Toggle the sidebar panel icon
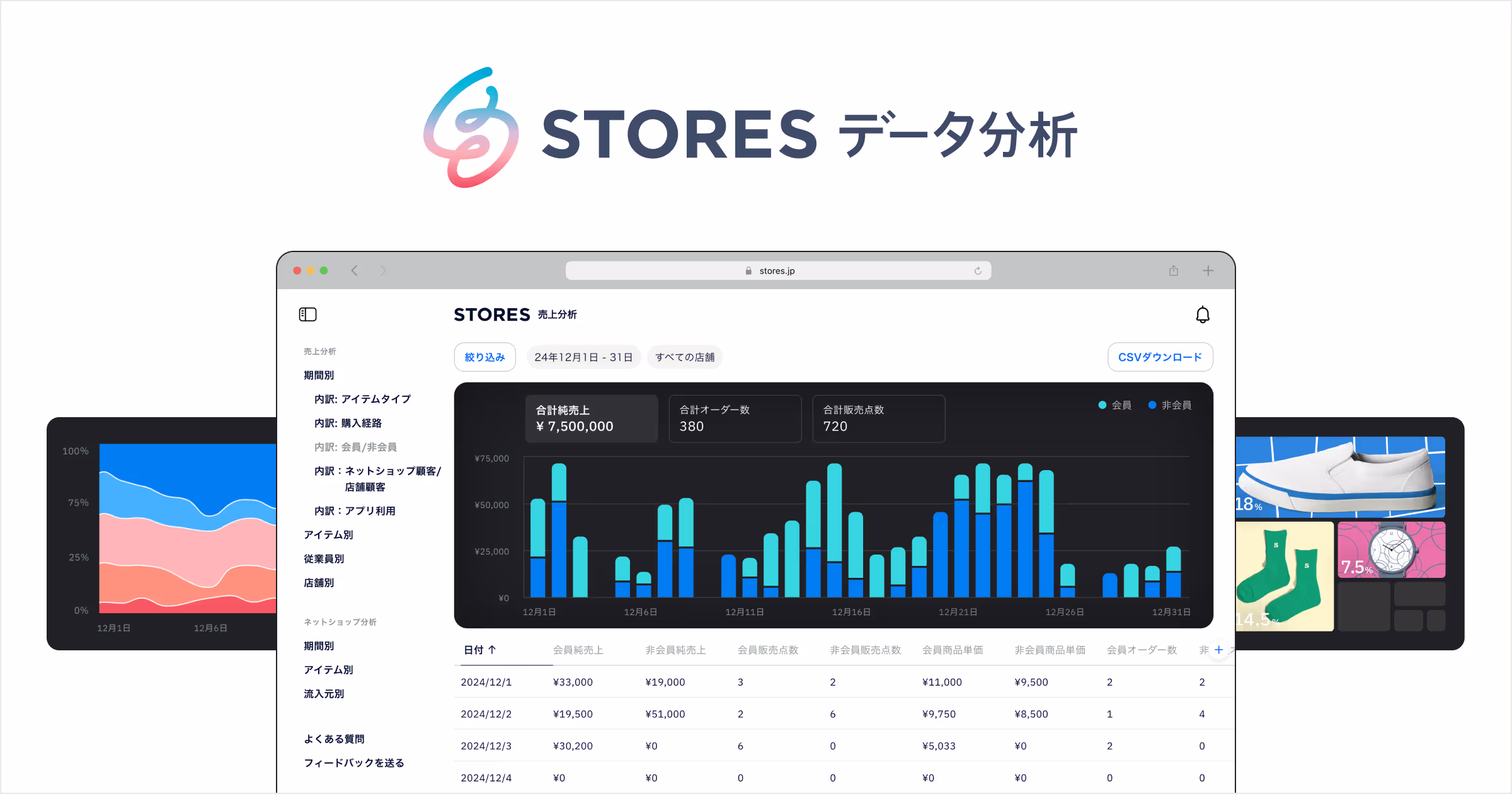This screenshot has width=1512, height=794. pos(307,314)
